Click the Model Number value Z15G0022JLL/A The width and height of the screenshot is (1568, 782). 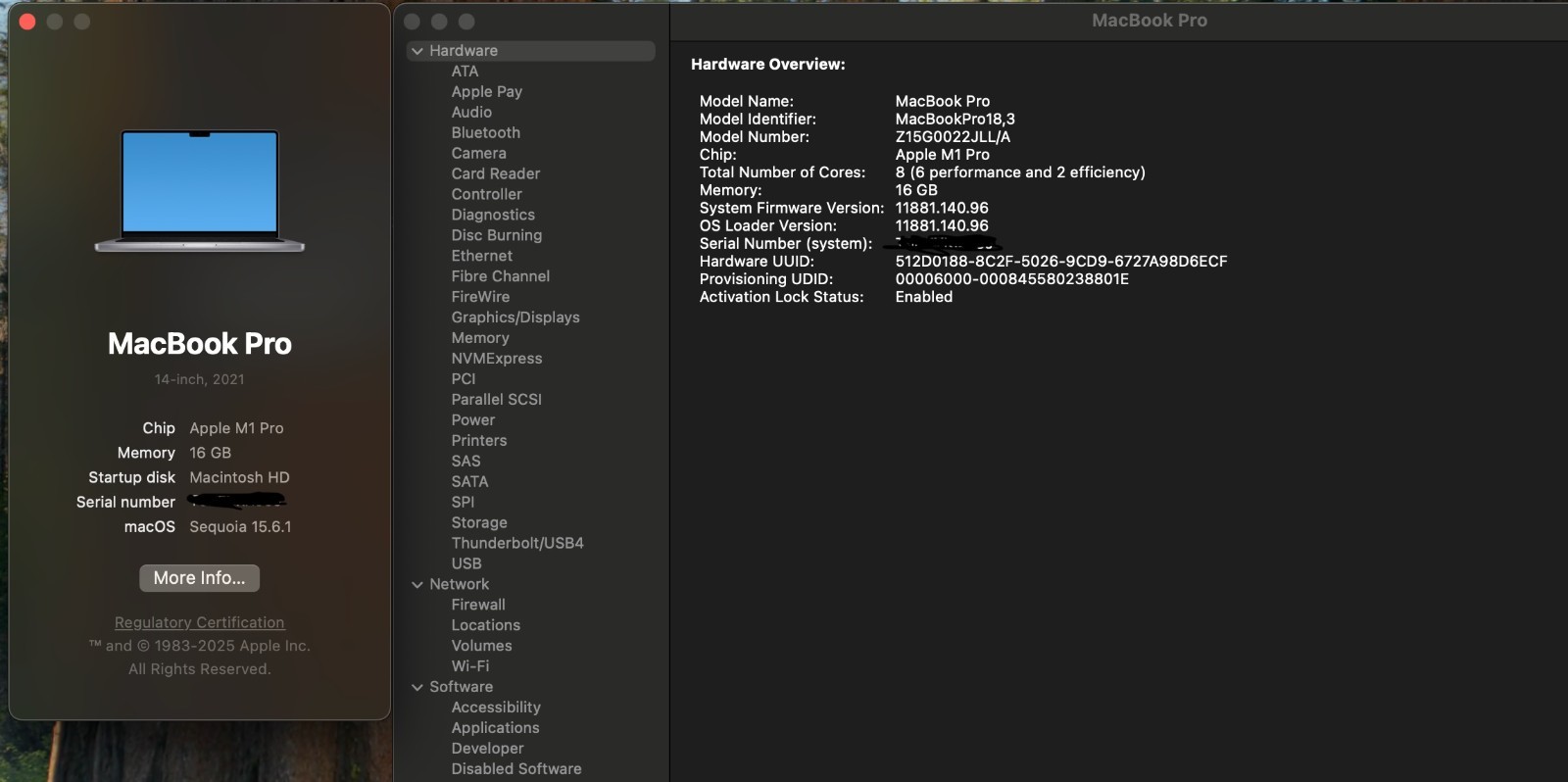tap(953, 137)
